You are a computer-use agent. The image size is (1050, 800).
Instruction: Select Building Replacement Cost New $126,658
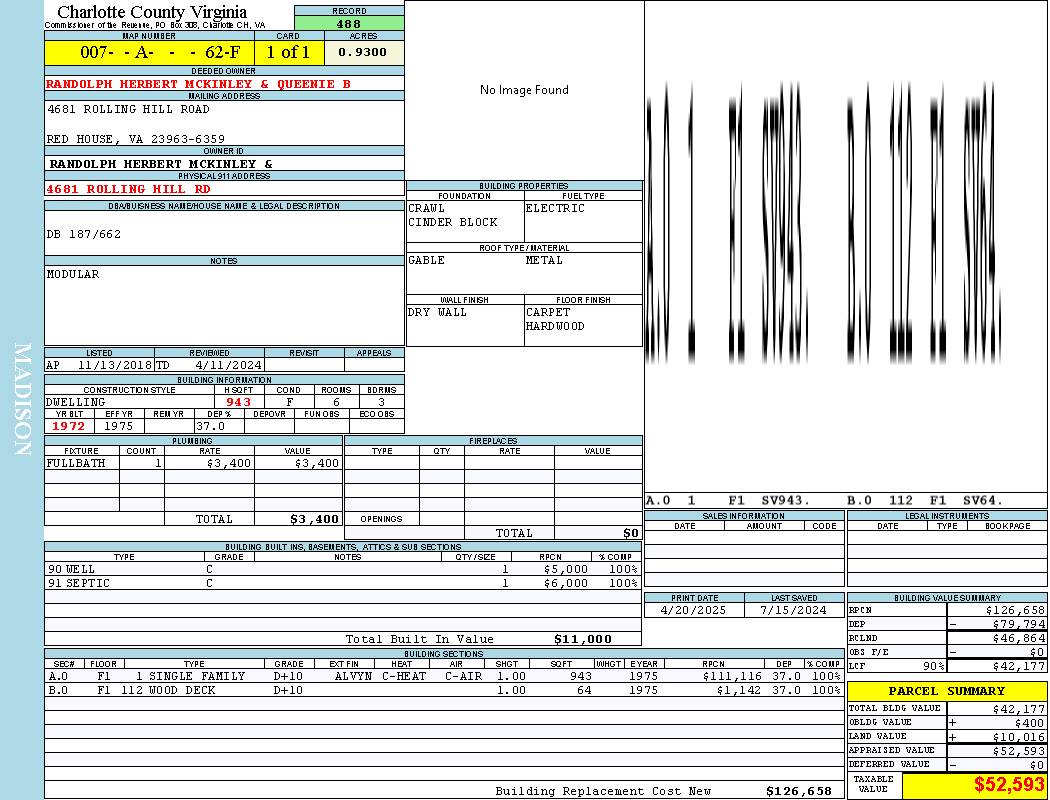[x=799, y=791]
